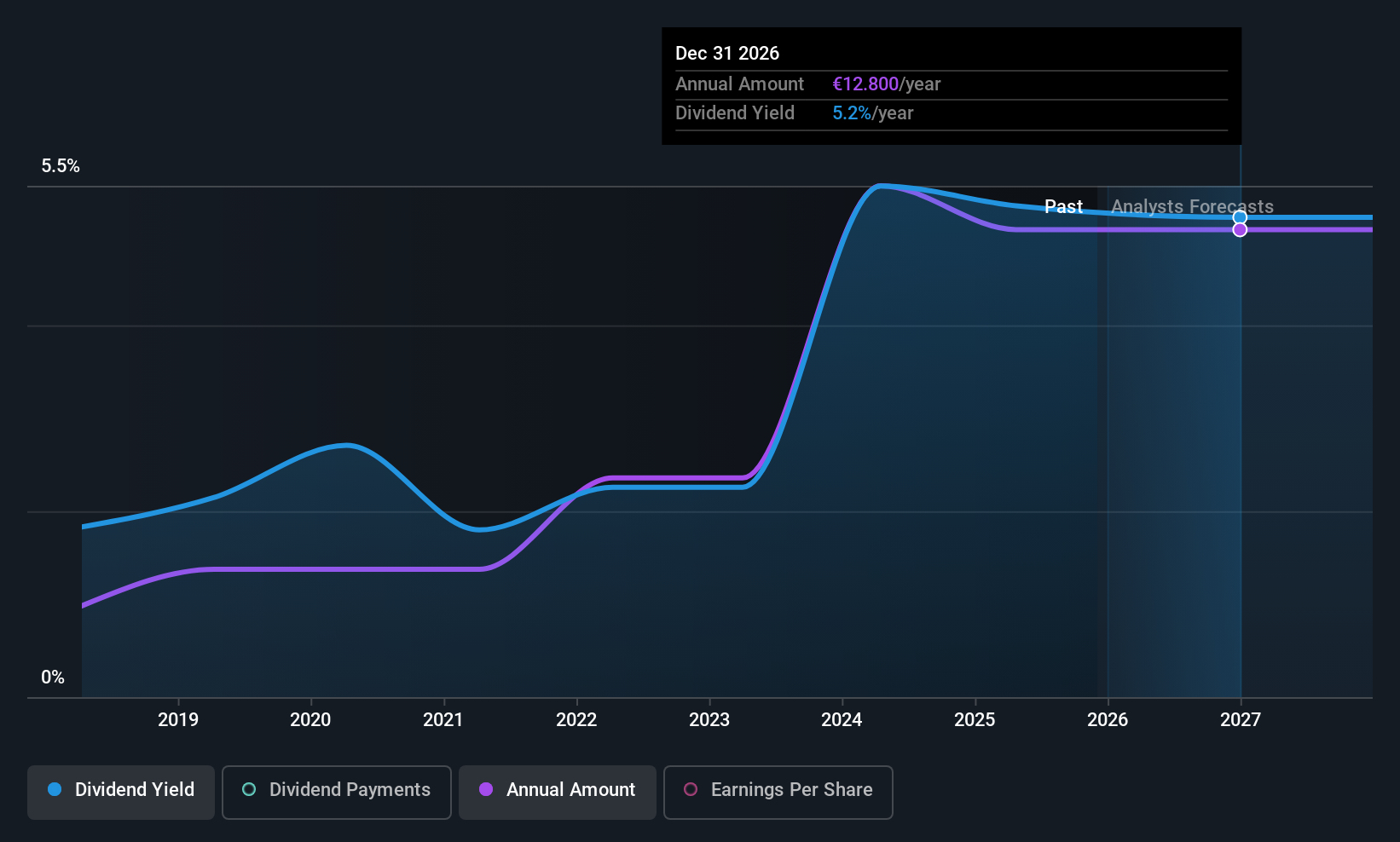Select the Analysts Forecasts region label
The height and width of the screenshot is (842, 1400).
tap(1191, 206)
